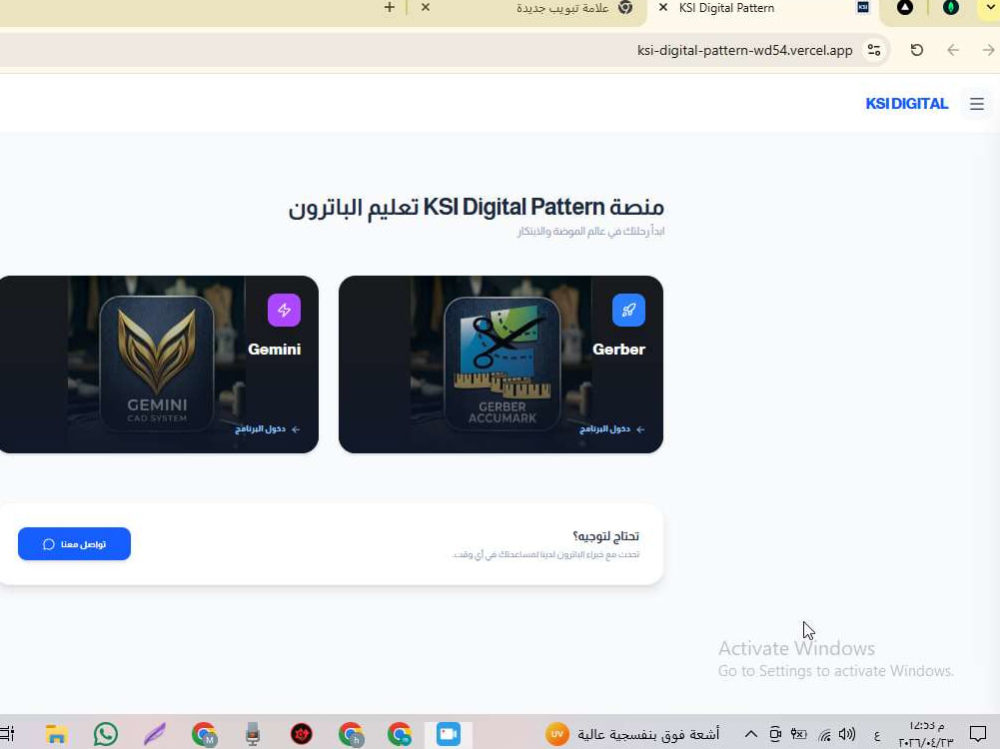Image resolution: width=1000 pixels, height=749 pixels.
Task: Switch keyboard language indicator in tray
Action: 877,736
